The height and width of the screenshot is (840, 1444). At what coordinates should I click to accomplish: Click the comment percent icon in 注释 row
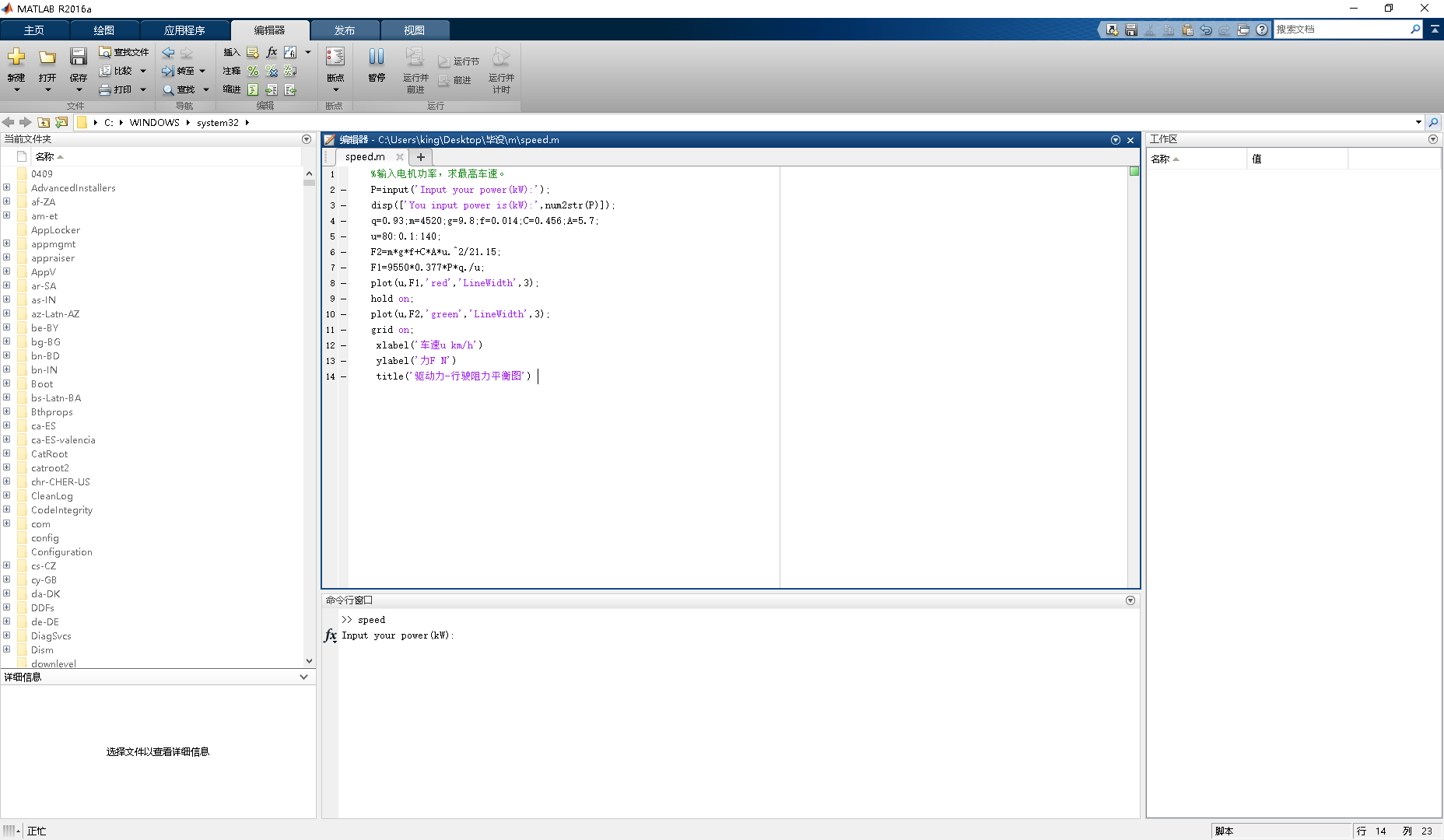coord(253,71)
